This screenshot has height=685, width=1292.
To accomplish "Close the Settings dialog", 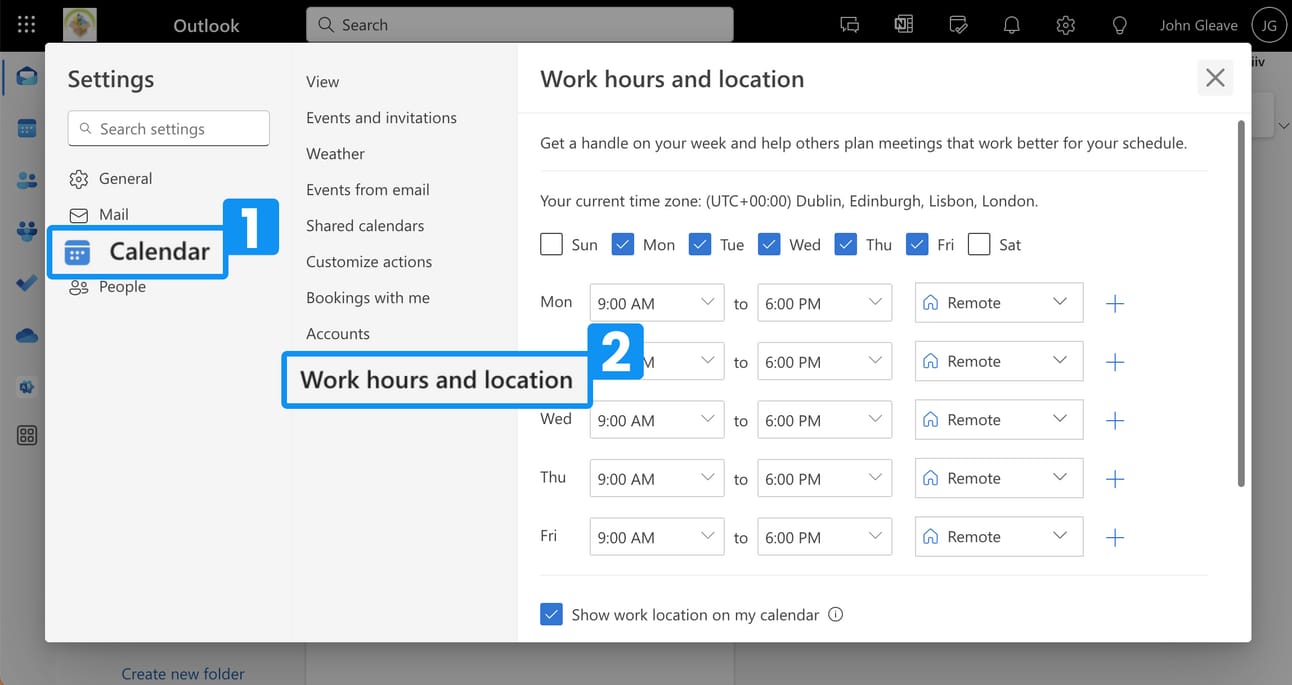I will pyautogui.click(x=1215, y=78).
